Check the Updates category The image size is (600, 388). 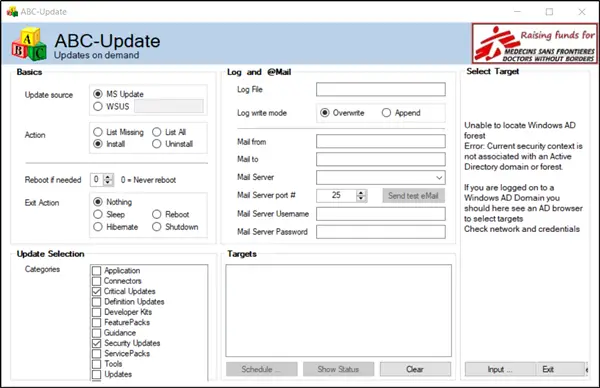(x=96, y=374)
